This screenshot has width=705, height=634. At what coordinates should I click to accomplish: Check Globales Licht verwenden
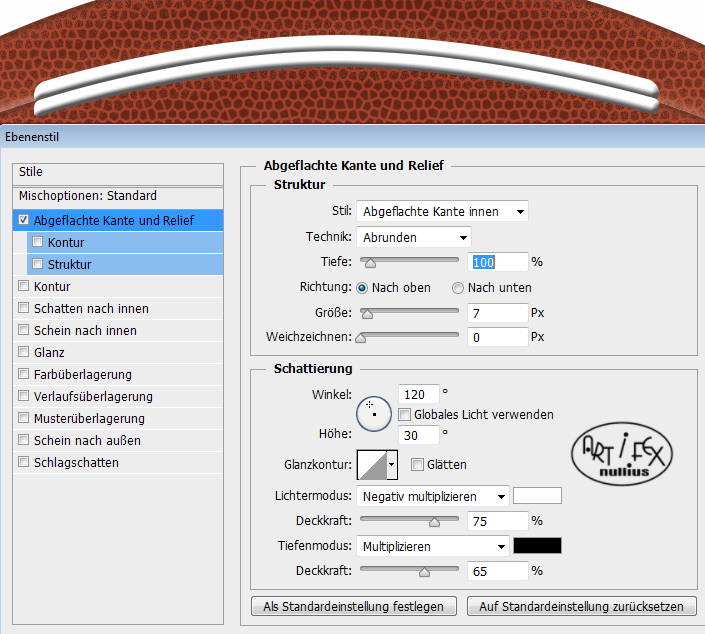point(405,415)
